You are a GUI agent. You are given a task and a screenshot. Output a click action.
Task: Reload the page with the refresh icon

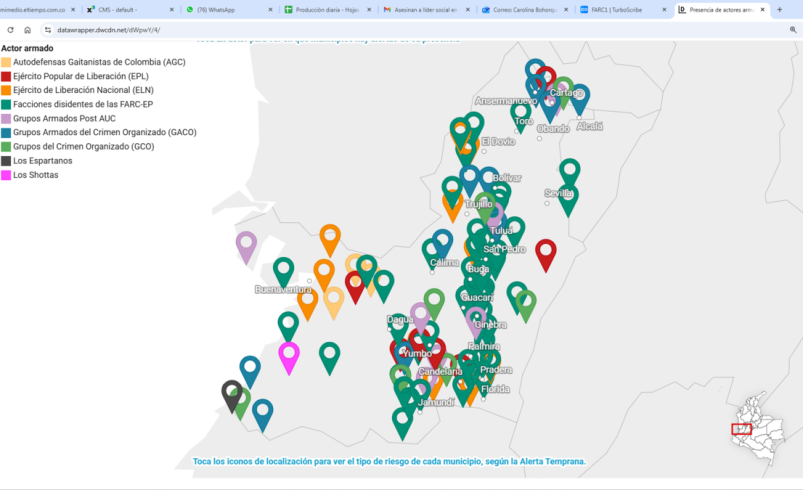pos(11,30)
